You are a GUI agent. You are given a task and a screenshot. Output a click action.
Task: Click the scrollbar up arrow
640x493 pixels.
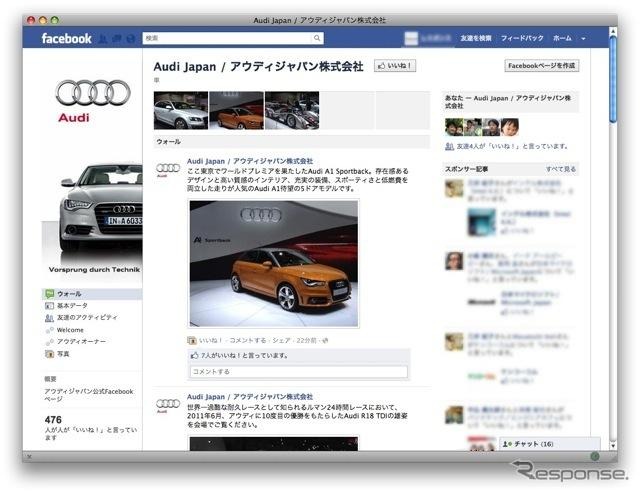click(613, 31)
